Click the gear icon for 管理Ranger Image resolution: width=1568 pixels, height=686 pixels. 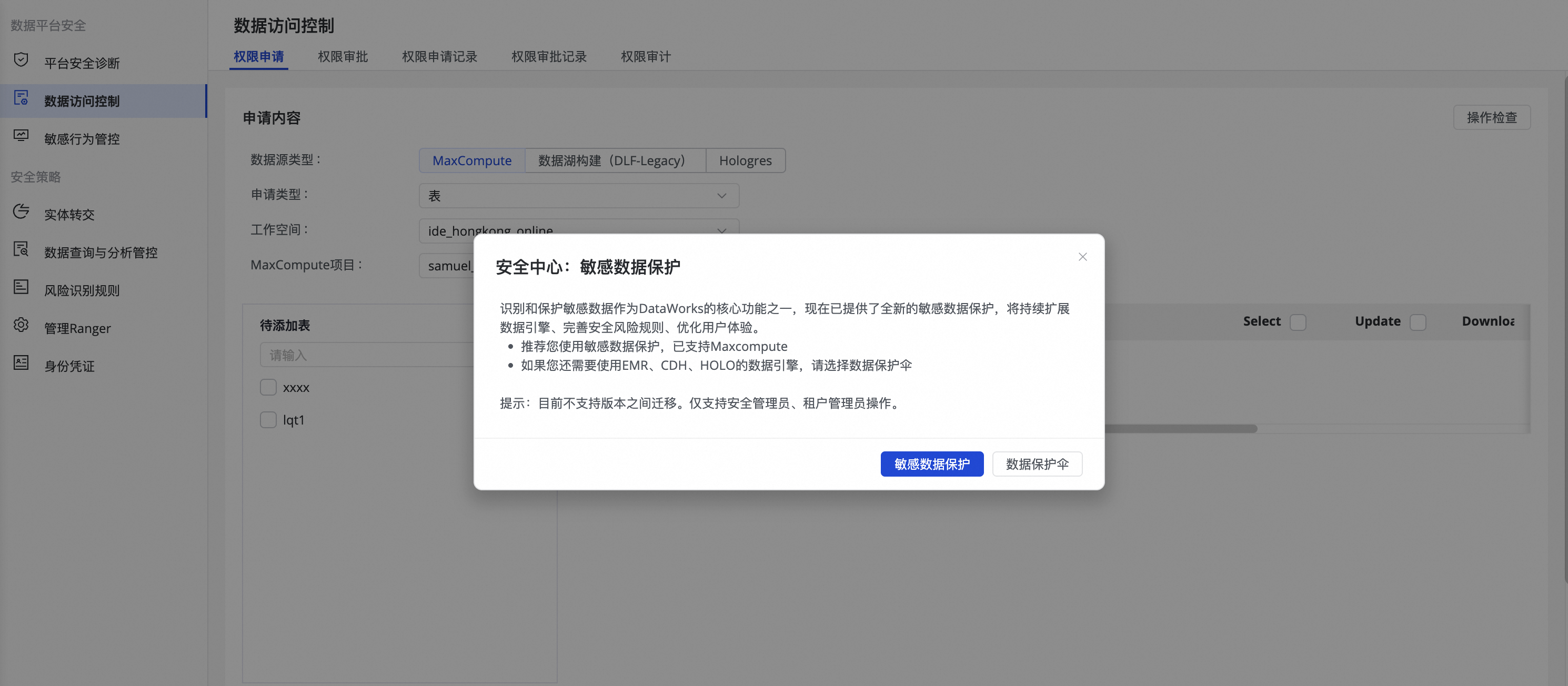coord(21,325)
